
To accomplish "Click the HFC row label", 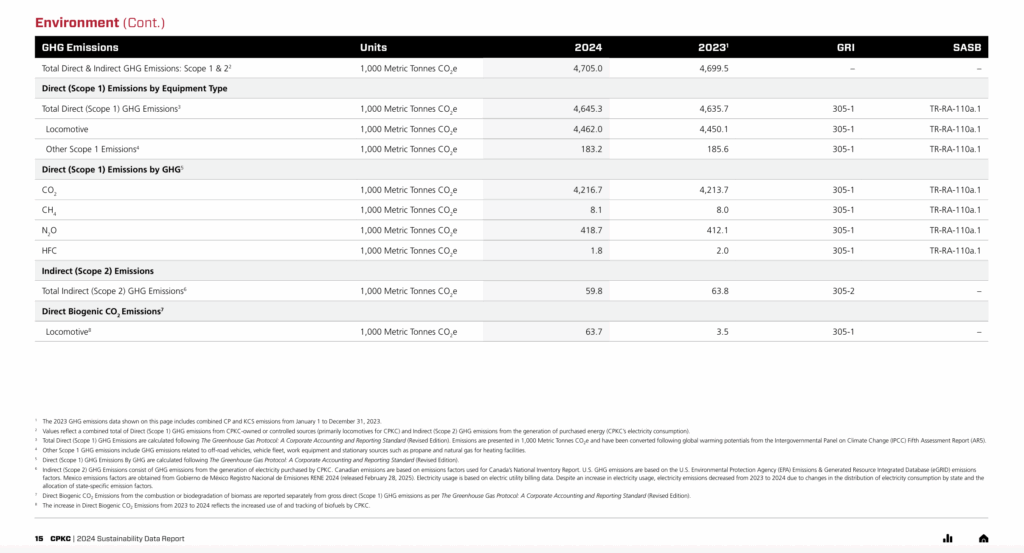I will tap(49, 250).
